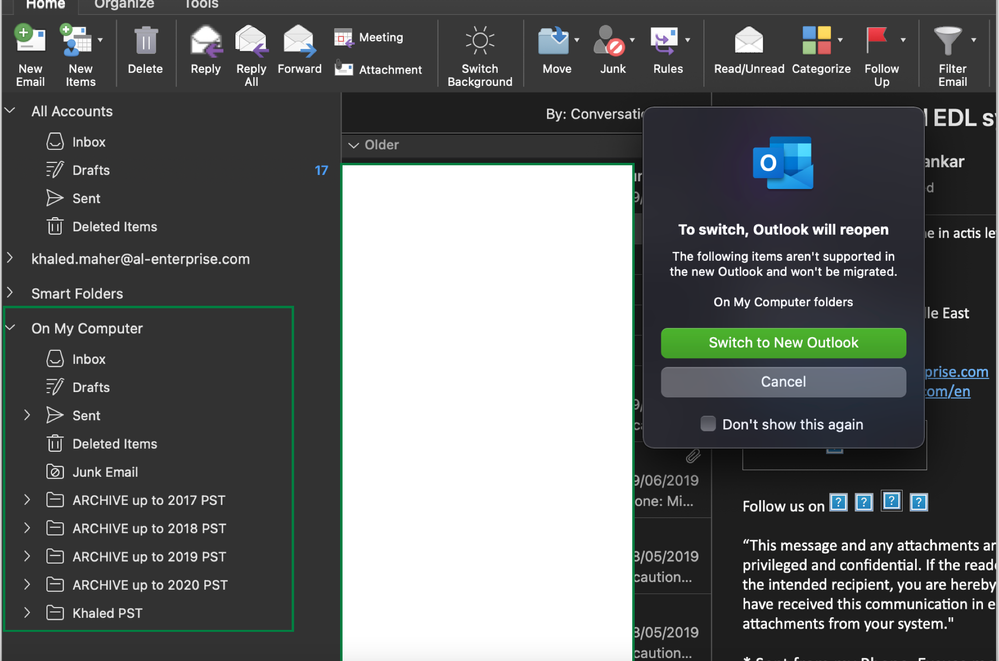Image resolution: width=999 pixels, height=661 pixels.
Task: Open the Junk dropdown arrow
Action: pyautogui.click(x=632, y=40)
